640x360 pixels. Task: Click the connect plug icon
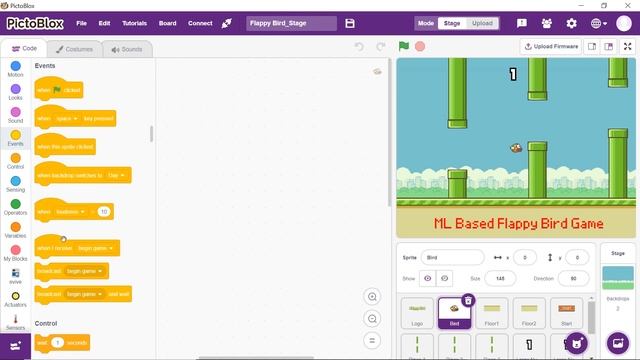pos(227,23)
